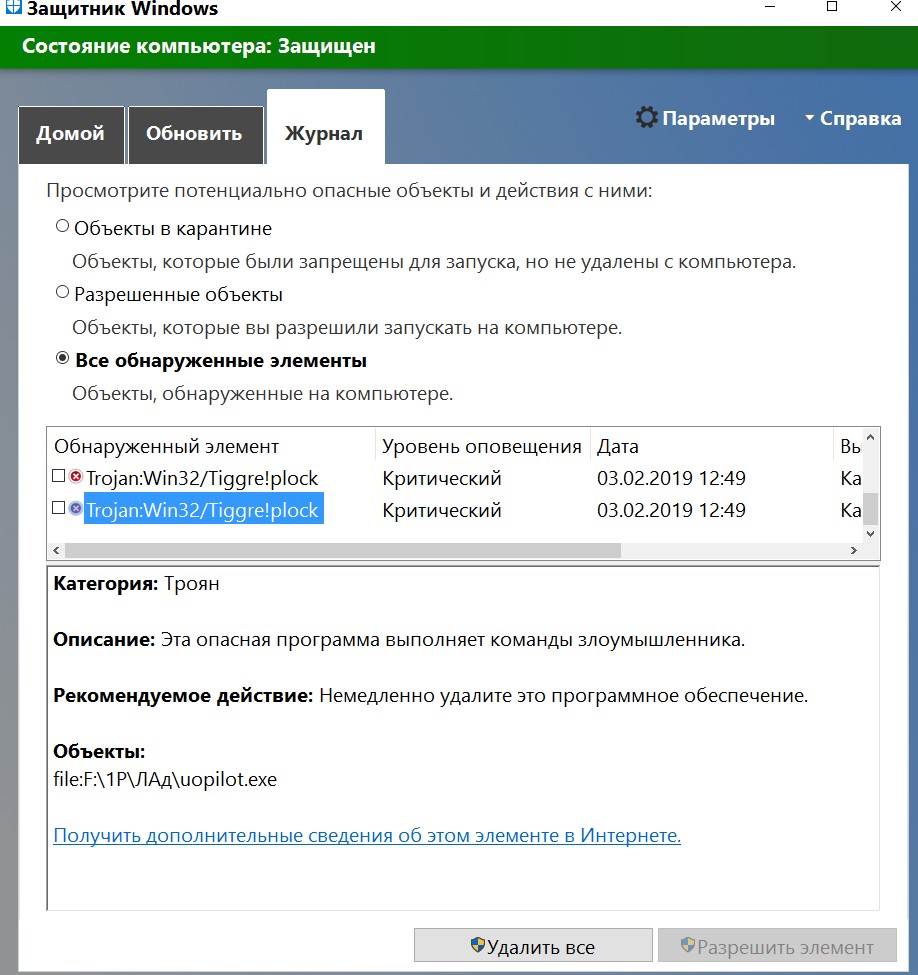Sort by the Дата column header

pos(711,446)
